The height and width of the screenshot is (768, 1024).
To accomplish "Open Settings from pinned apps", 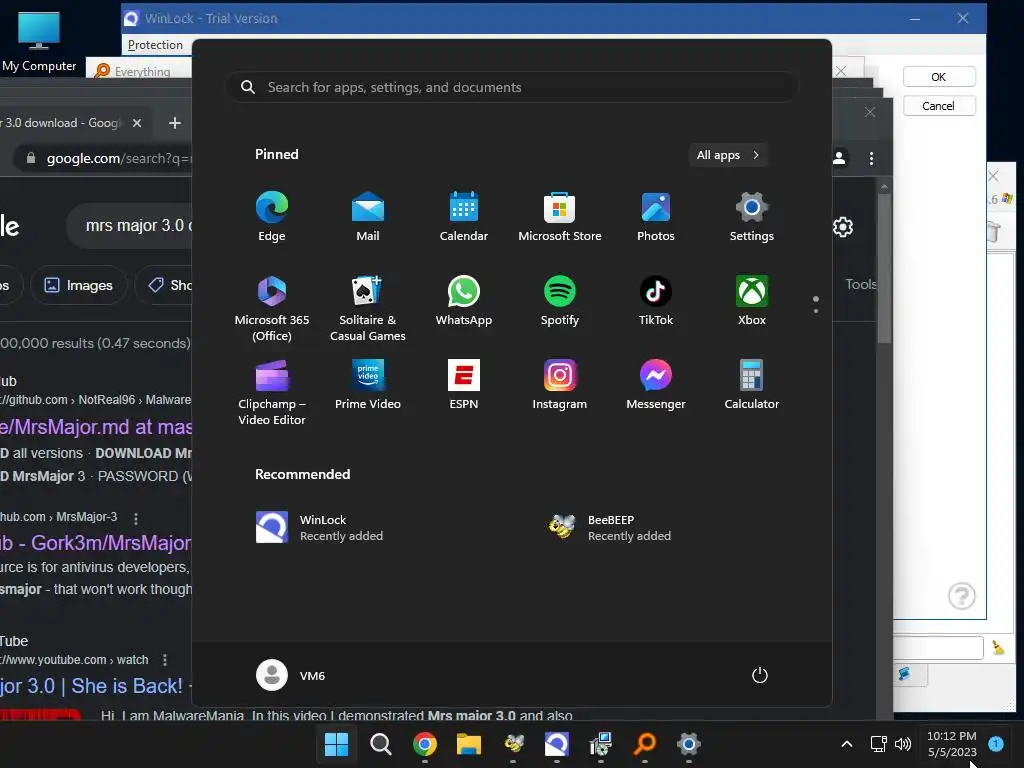I will [x=752, y=217].
